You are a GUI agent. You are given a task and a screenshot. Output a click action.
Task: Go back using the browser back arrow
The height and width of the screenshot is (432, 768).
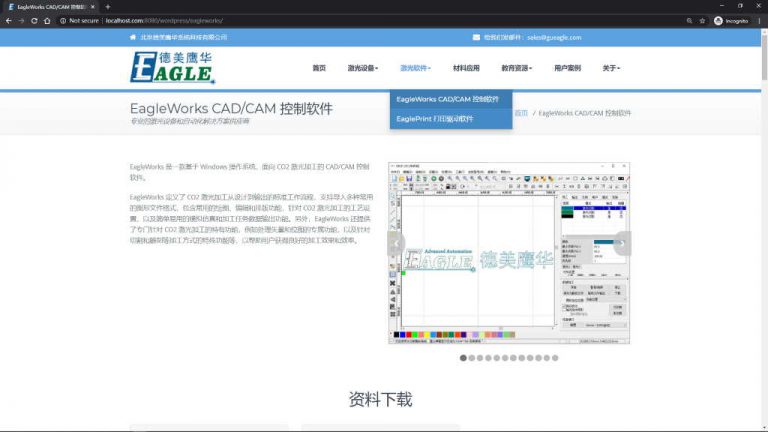(8, 21)
